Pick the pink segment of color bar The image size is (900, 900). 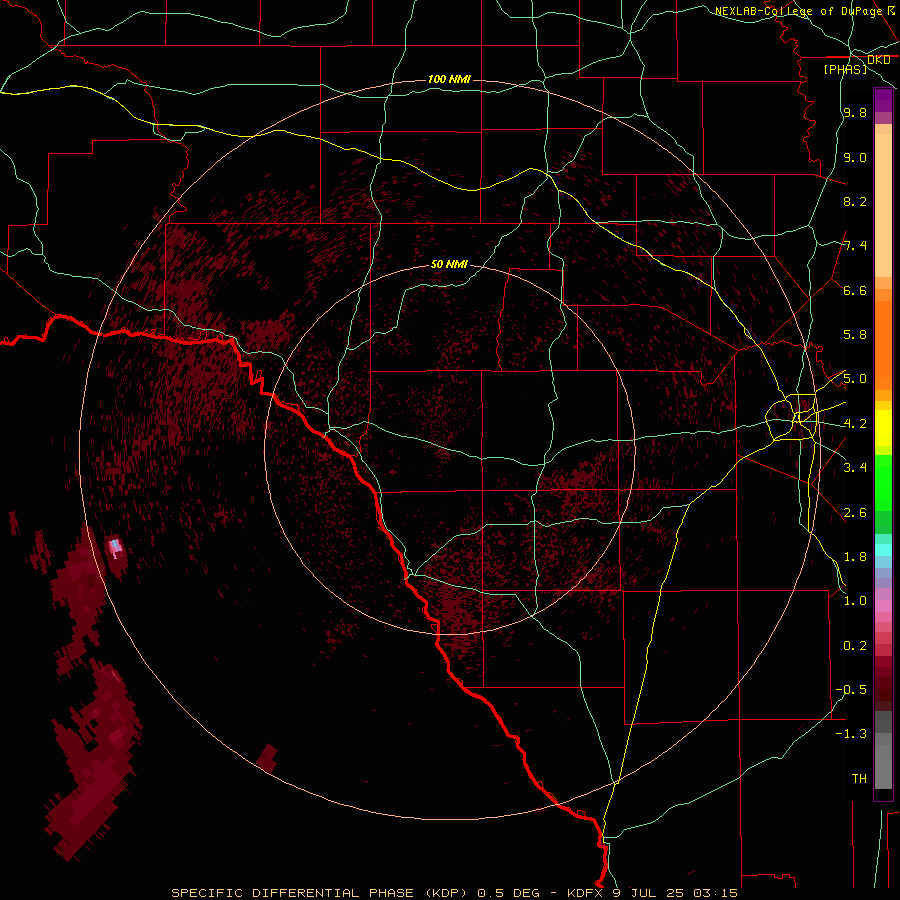click(x=883, y=606)
